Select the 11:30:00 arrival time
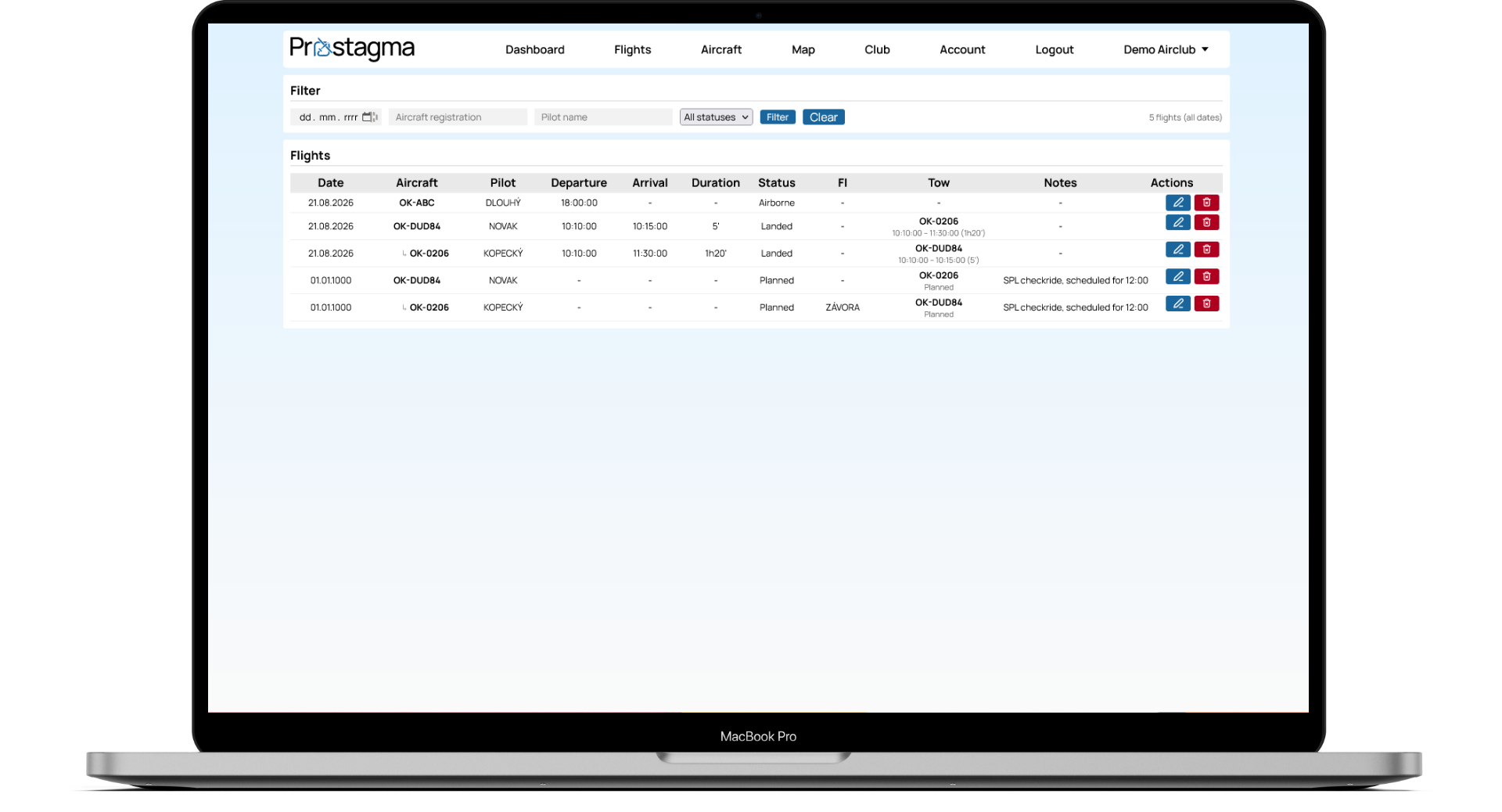The width and height of the screenshot is (1502, 812). pyautogui.click(x=649, y=253)
